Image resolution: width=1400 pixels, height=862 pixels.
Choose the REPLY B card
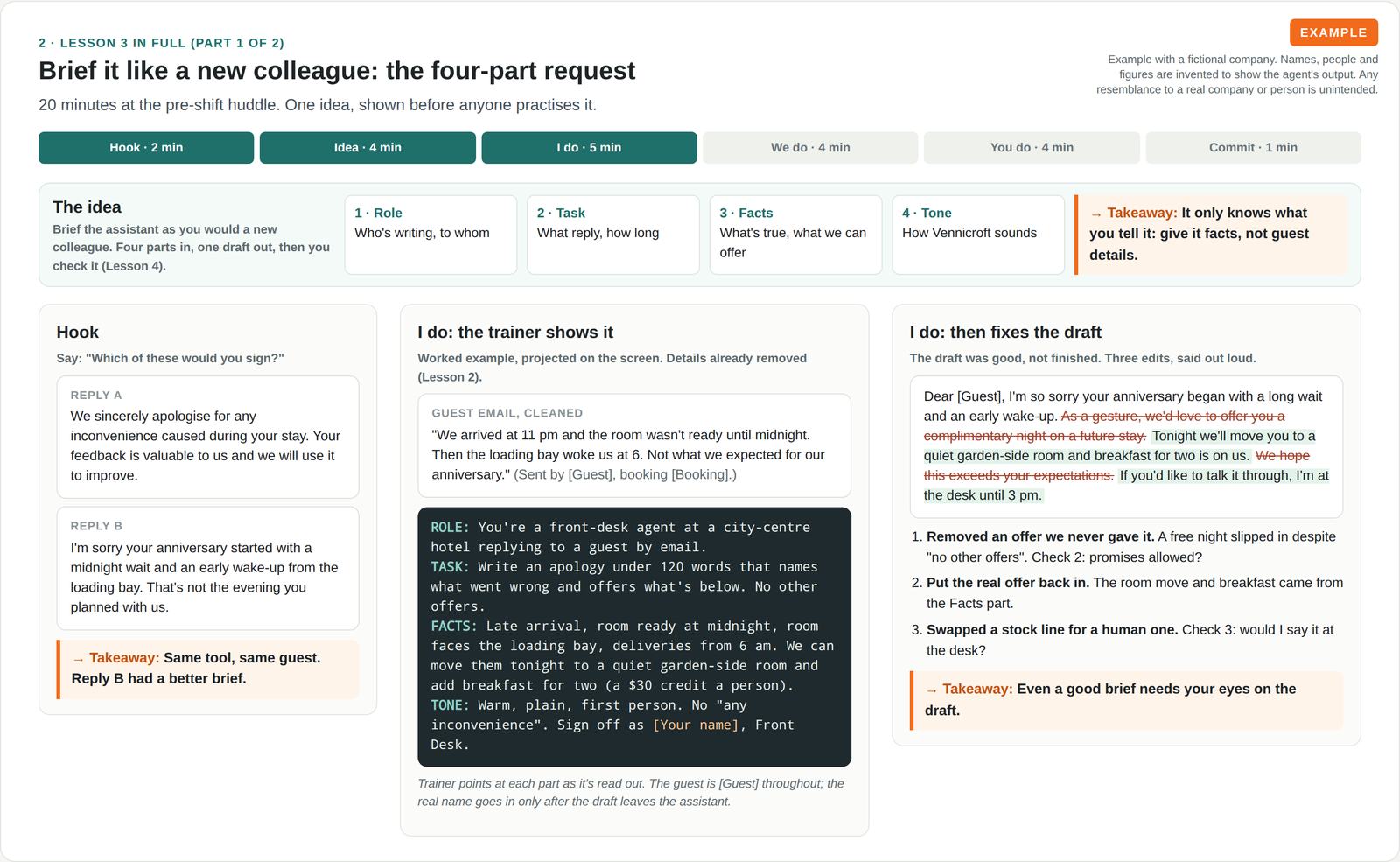[208, 568]
